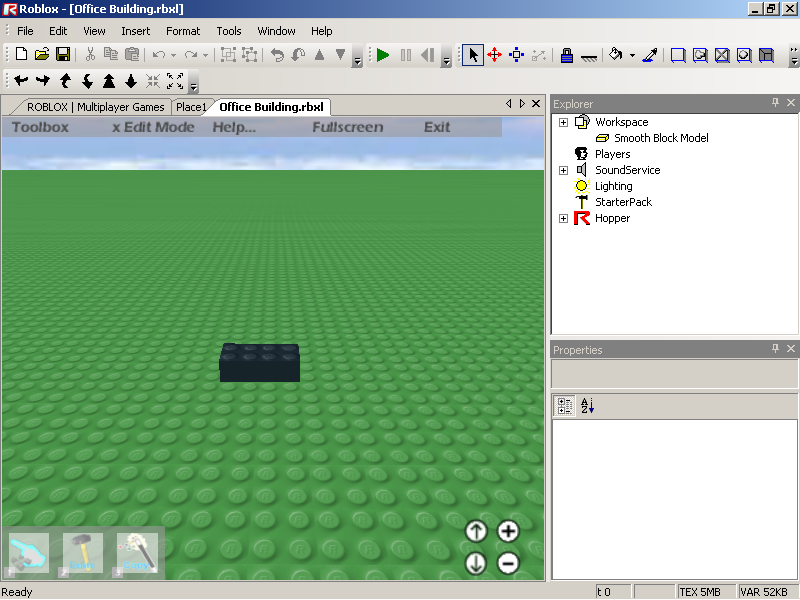The width and height of the screenshot is (800, 600).
Task: Click the green Run play button
Action: pyautogui.click(x=383, y=55)
